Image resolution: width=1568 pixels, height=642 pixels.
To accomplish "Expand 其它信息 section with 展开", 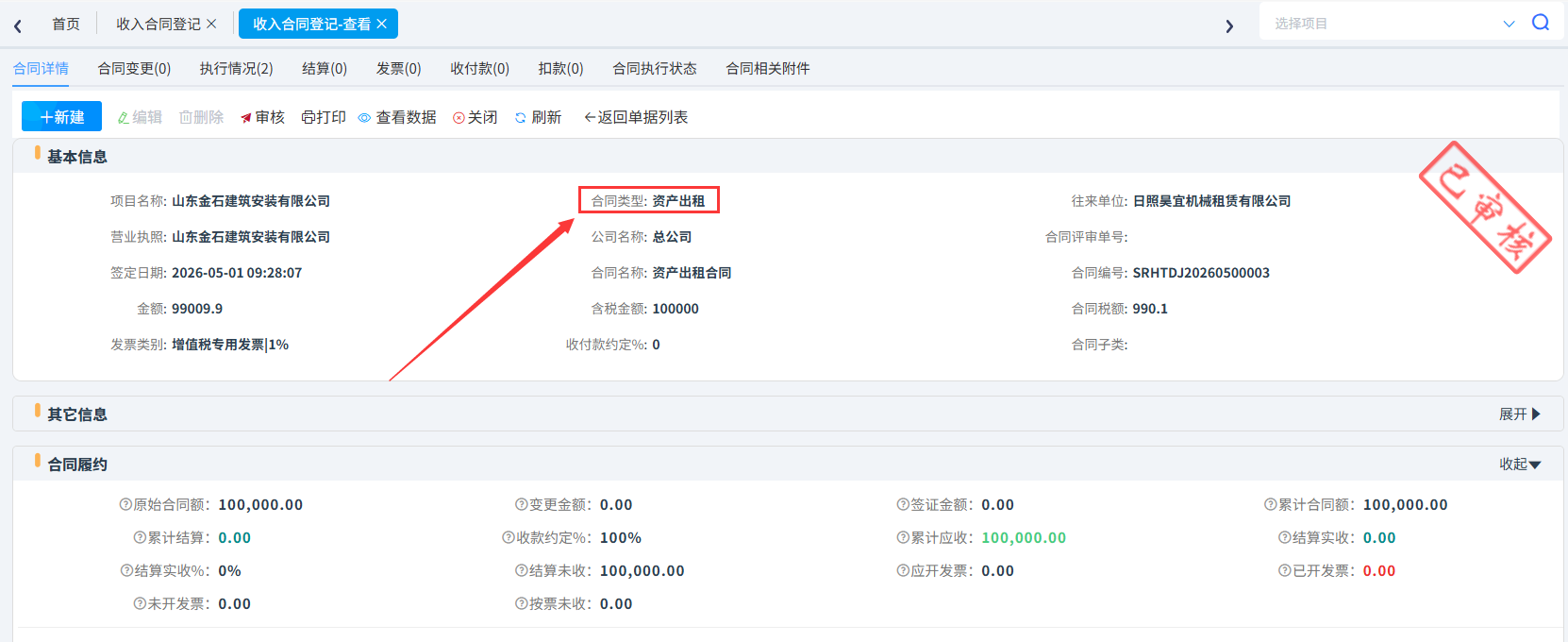I will click(1519, 414).
